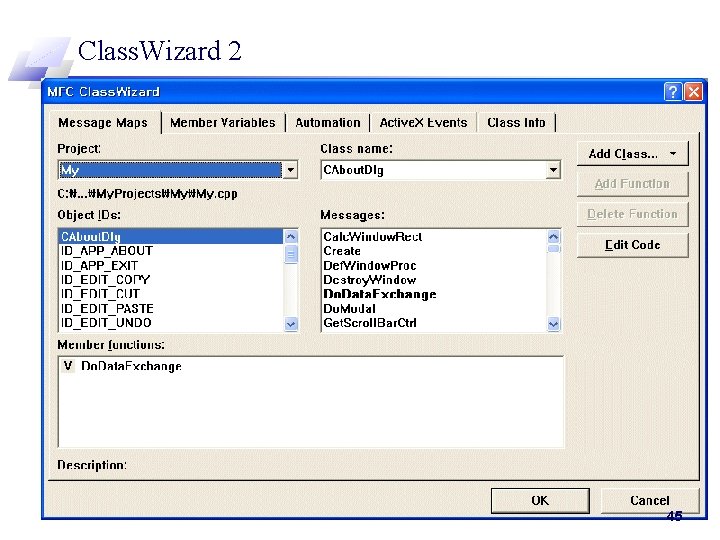Click Messages list scrollbar up arrow
Image resolution: width=720 pixels, height=540 pixels.
(x=554, y=237)
